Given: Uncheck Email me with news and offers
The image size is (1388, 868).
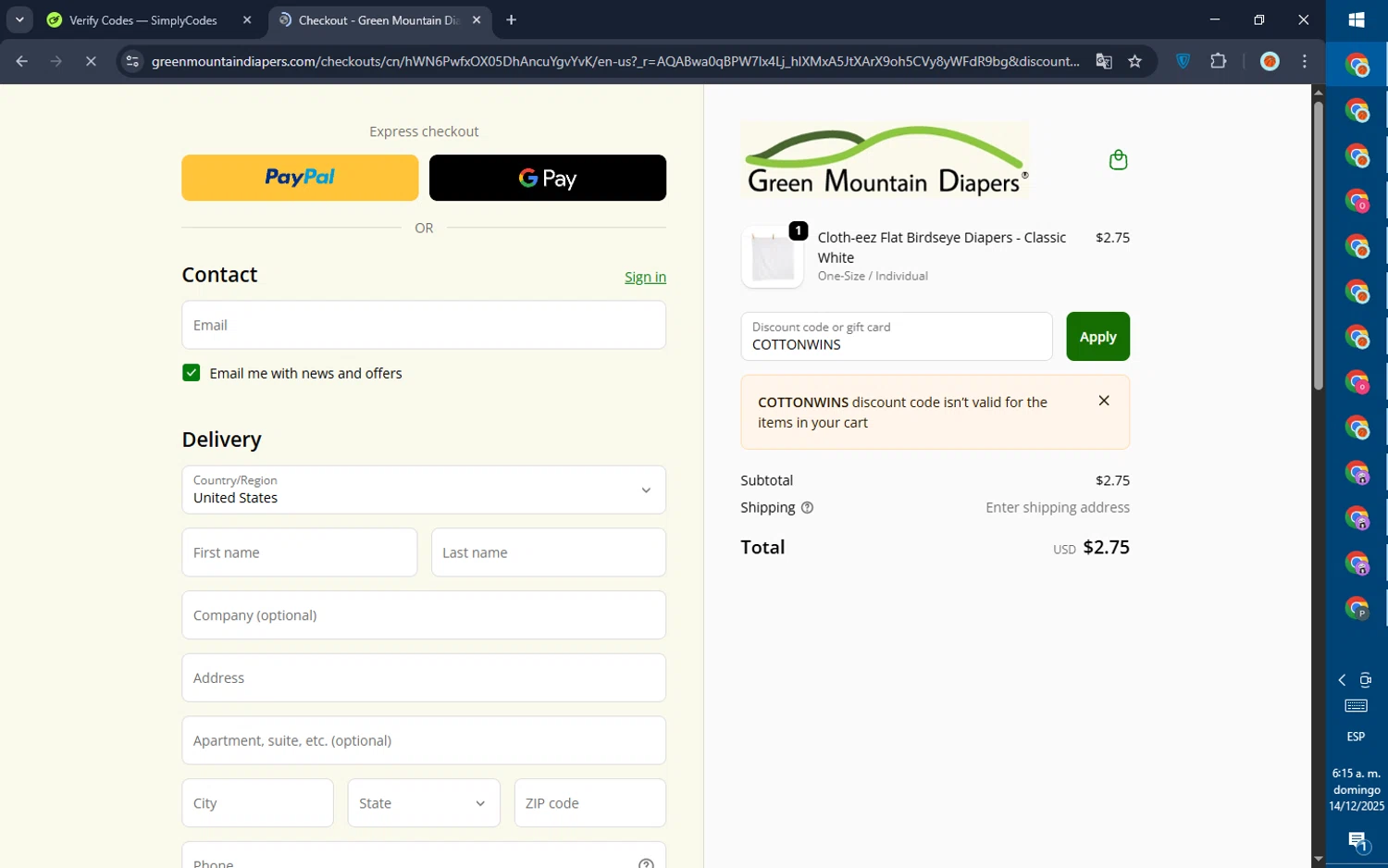Looking at the screenshot, I should (192, 373).
